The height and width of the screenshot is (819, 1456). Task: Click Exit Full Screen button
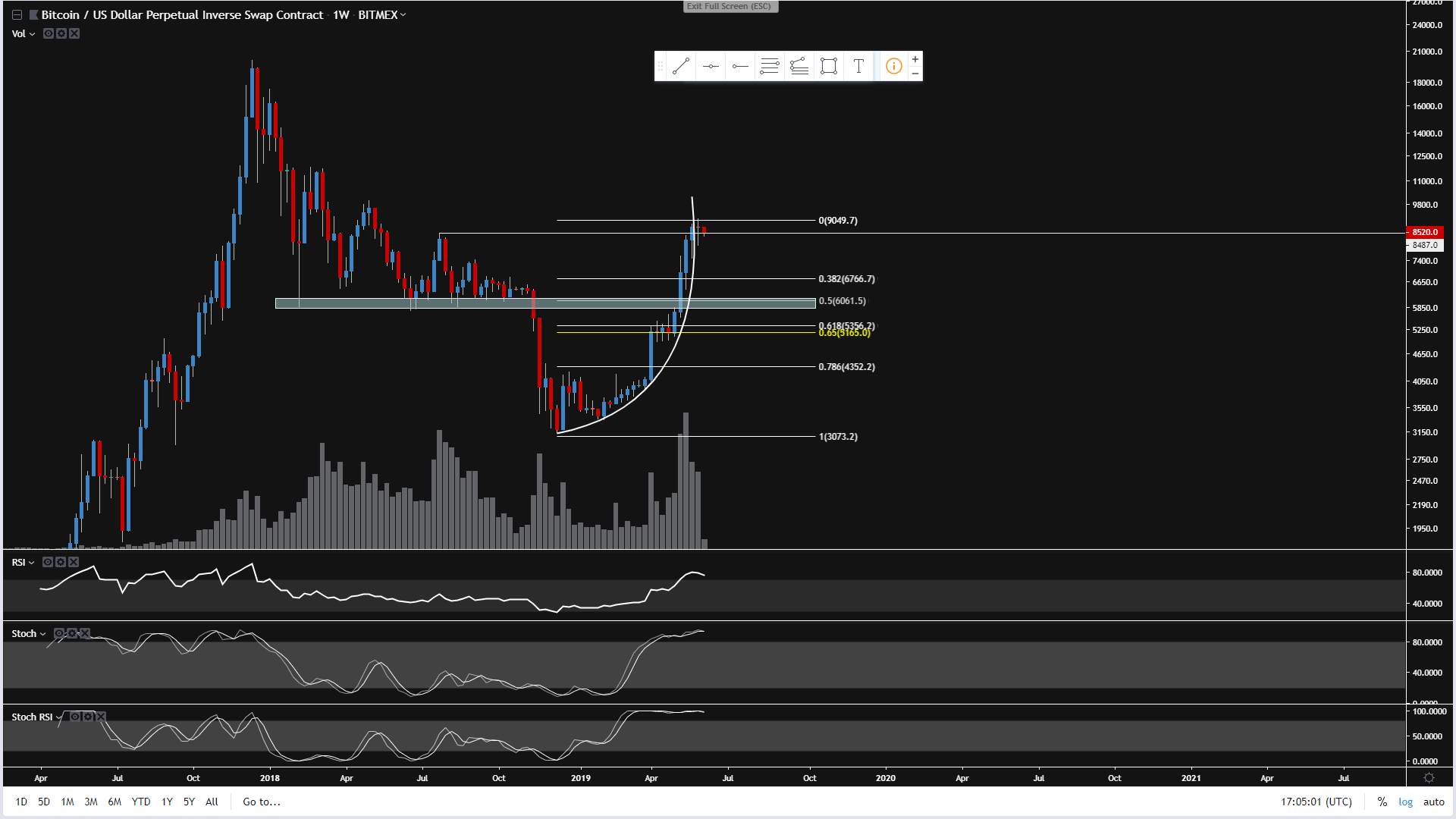(x=730, y=6)
